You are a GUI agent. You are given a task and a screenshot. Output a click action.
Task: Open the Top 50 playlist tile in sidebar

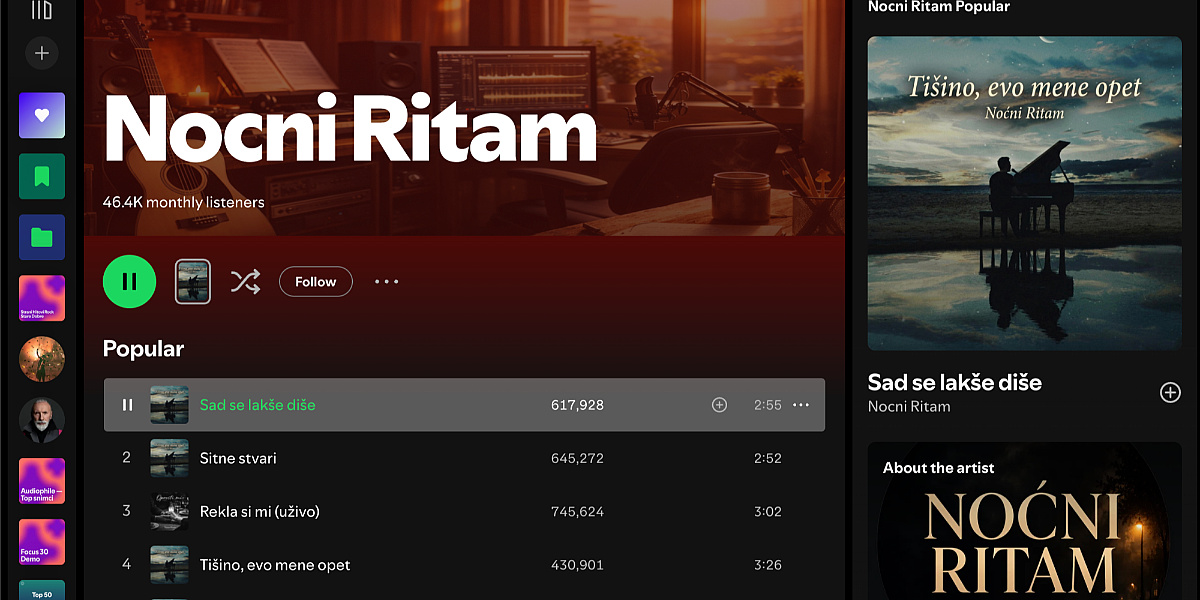(42, 590)
